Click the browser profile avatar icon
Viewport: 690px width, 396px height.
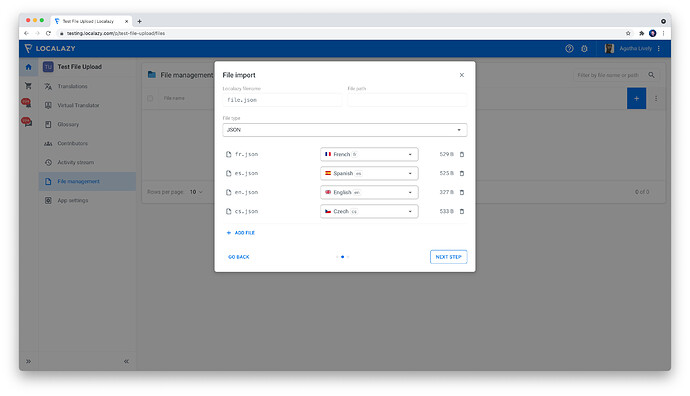[x=653, y=33]
